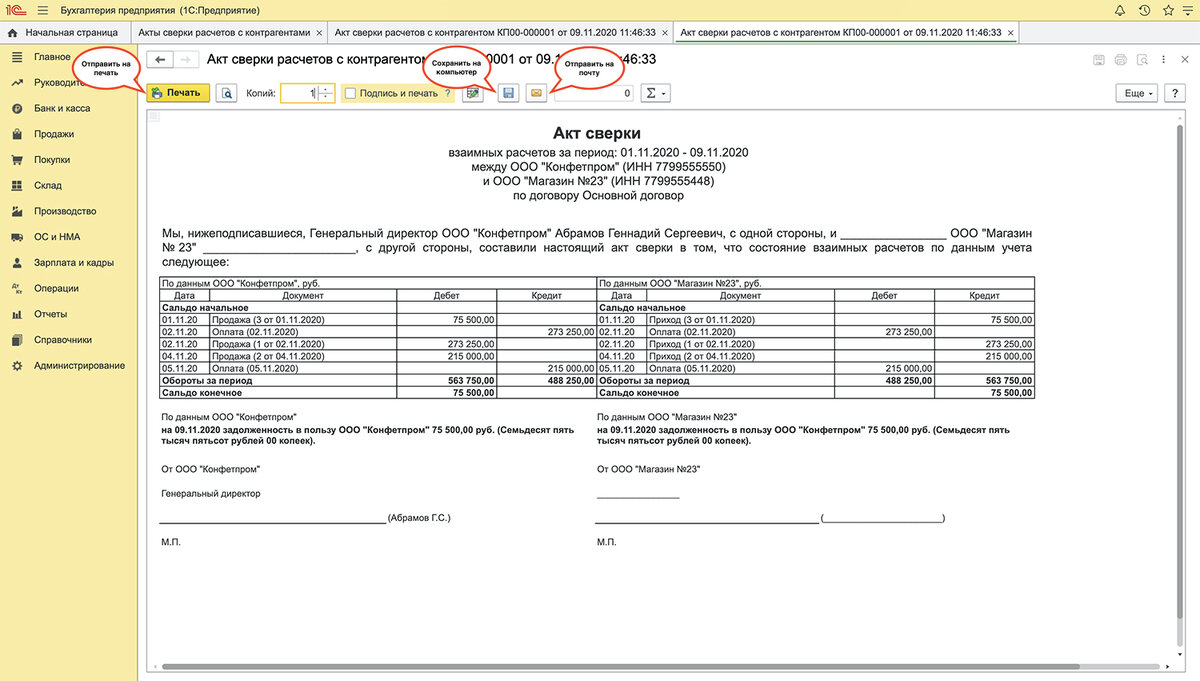The image size is (1200, 681).
Task: Select cell Продажа (1 от 02.11.2020)
Action: point(302,343)
